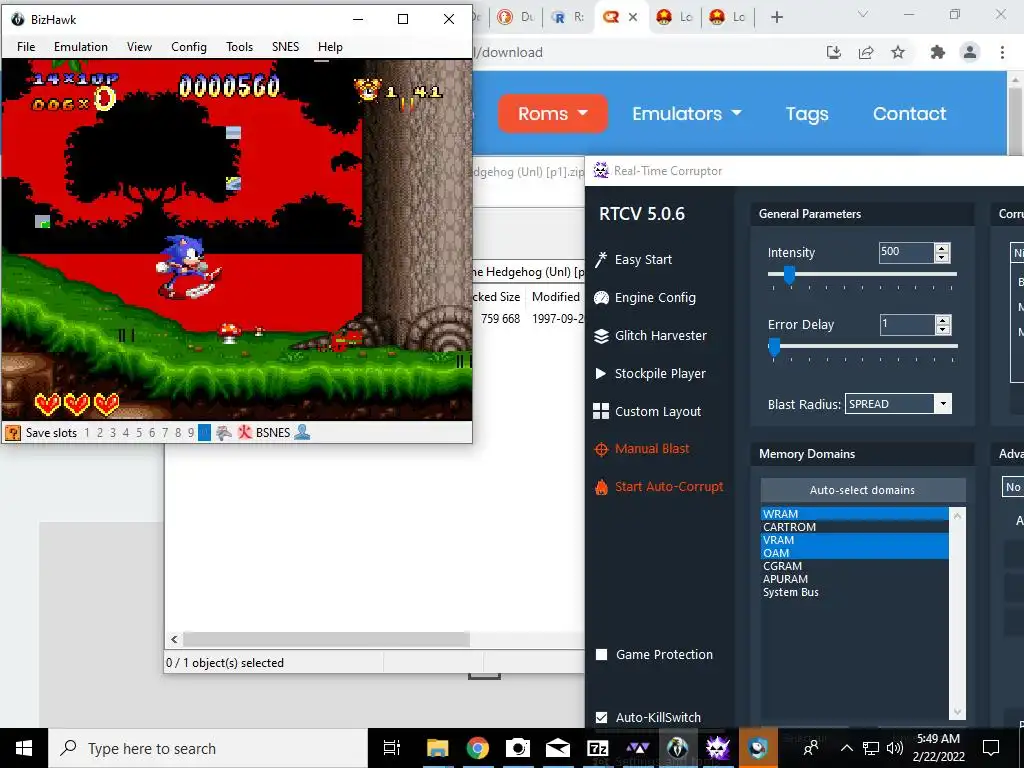Expand the Emulators dropdown on the website
The height and width of the screenshot is (768, 1024).
686,114
